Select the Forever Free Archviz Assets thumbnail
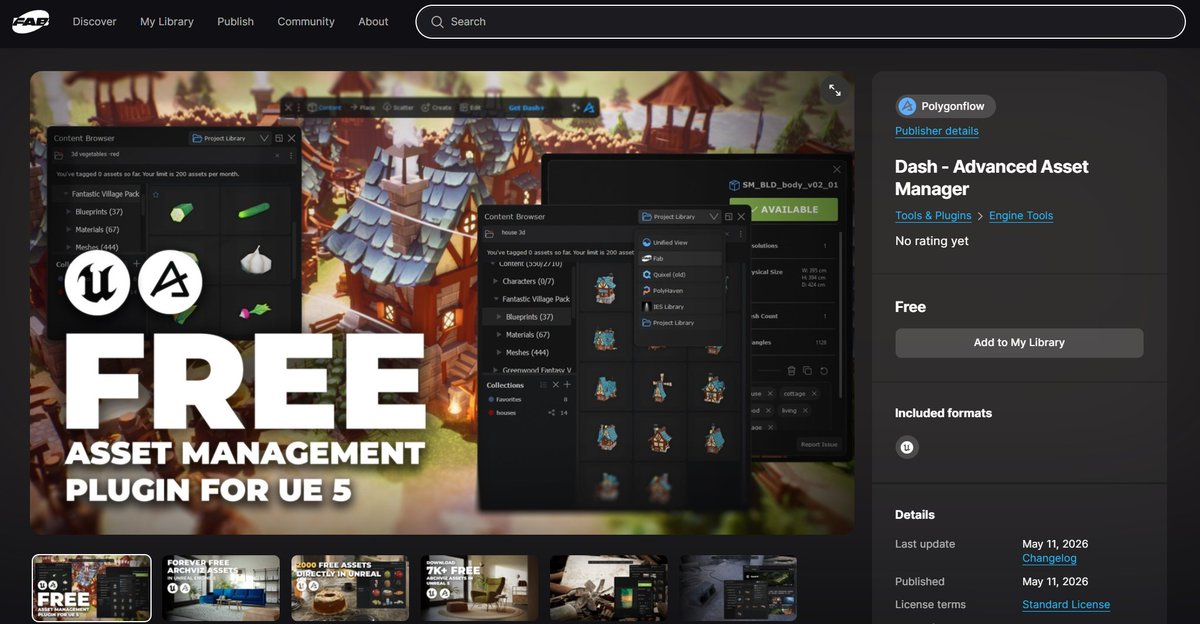 point(221,589)
